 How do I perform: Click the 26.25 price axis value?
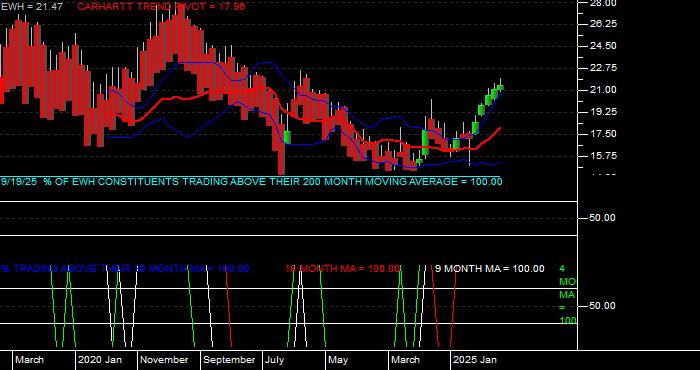[x=603, y=24]
